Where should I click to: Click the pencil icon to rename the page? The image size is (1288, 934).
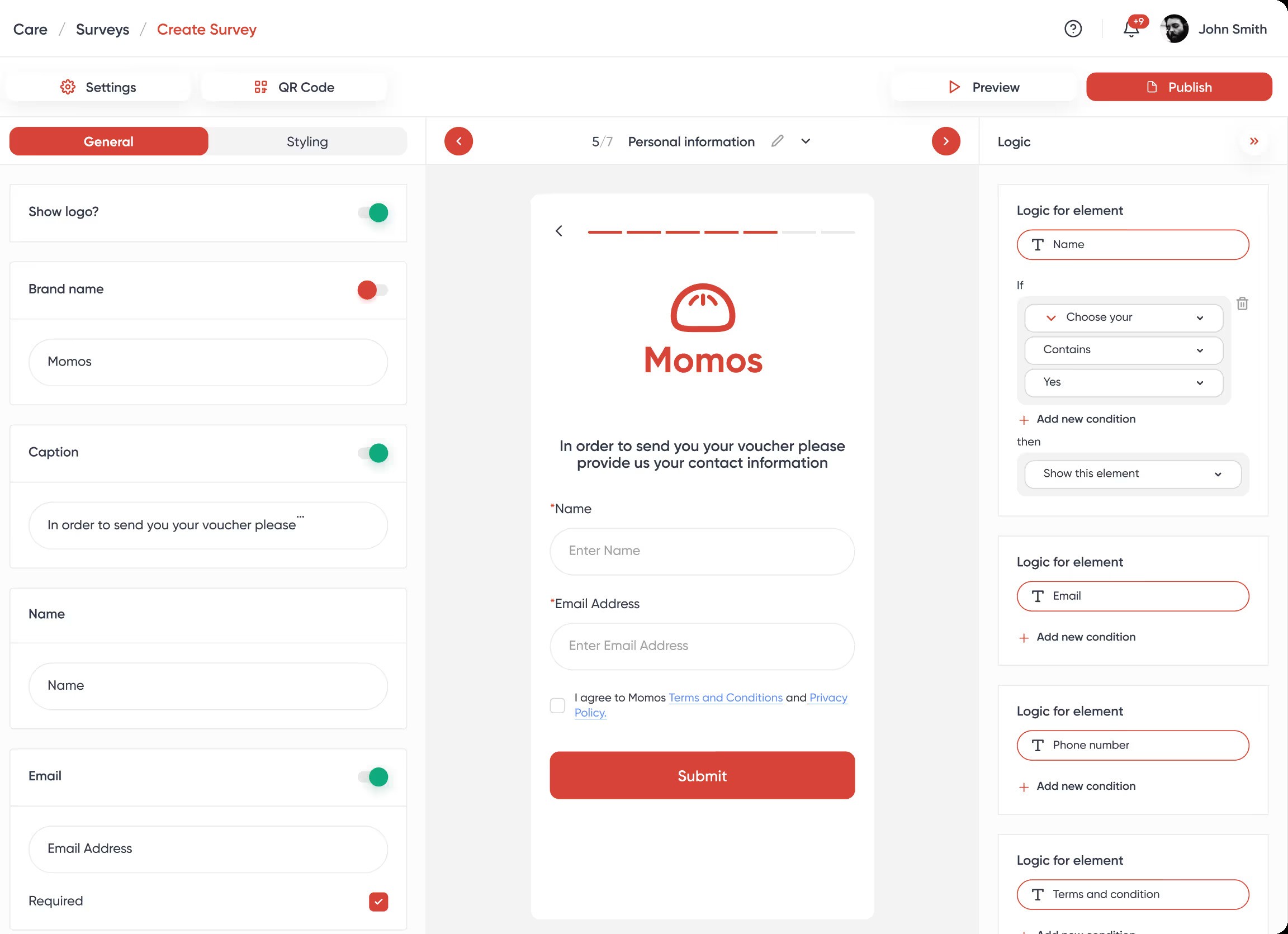(777, 141)
